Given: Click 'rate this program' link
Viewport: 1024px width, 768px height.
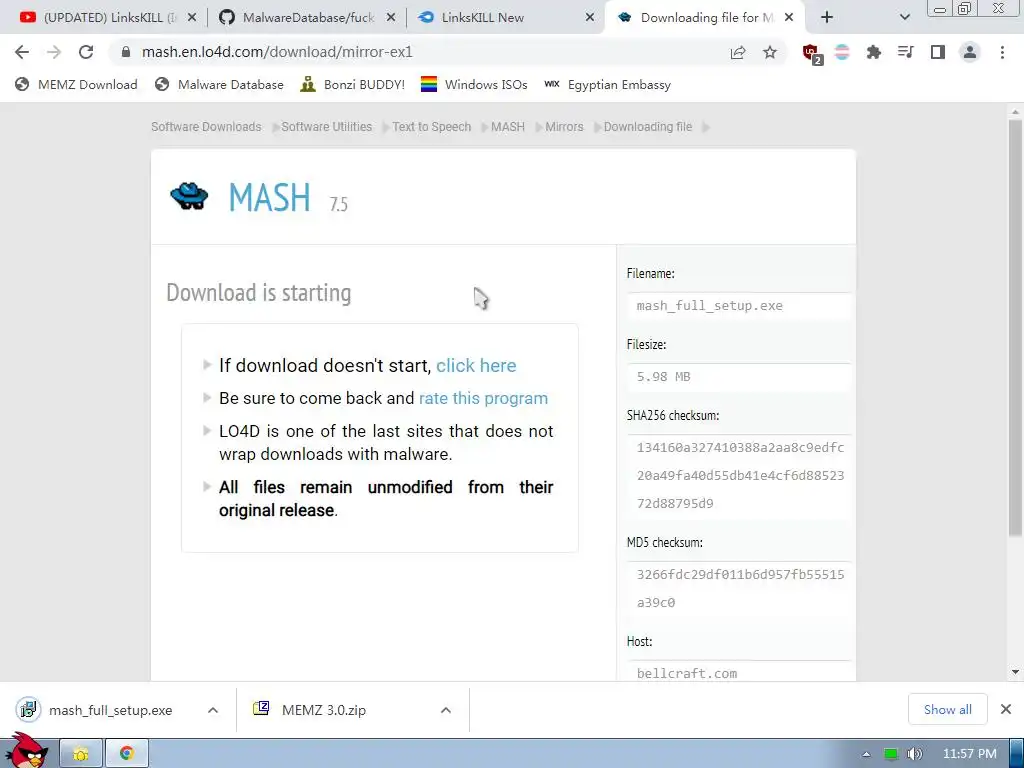Looking at the screenshot, I should coord(483,398).
